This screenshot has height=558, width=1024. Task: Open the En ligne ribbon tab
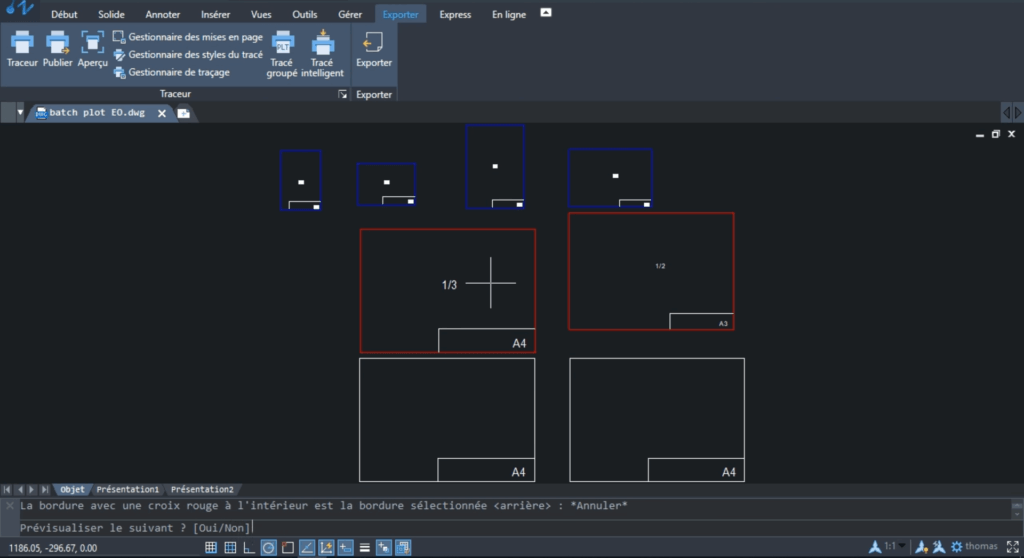pos(509,14)
